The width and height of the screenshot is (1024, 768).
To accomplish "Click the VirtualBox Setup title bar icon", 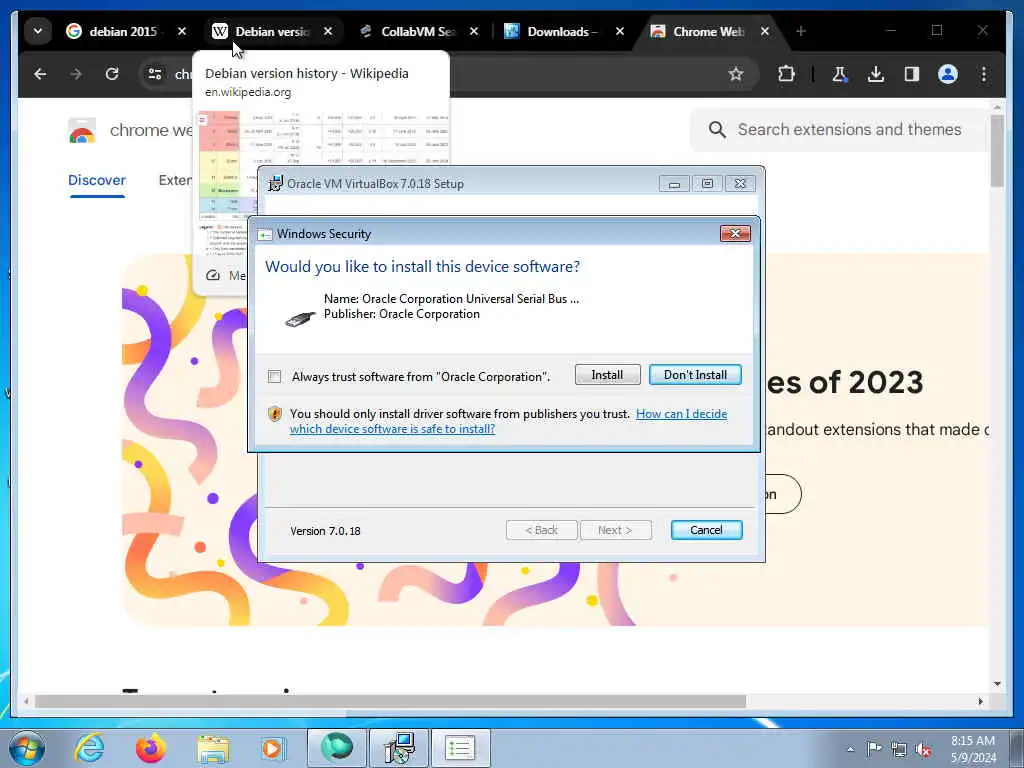I will [276, 184].
